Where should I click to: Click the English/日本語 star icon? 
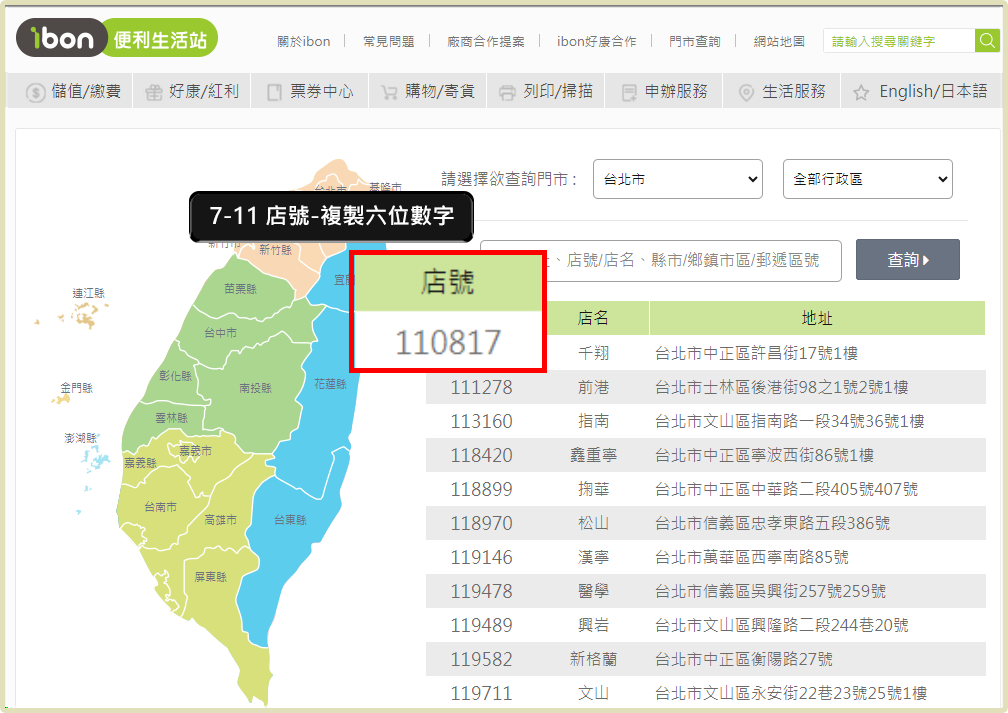(861, 93)
